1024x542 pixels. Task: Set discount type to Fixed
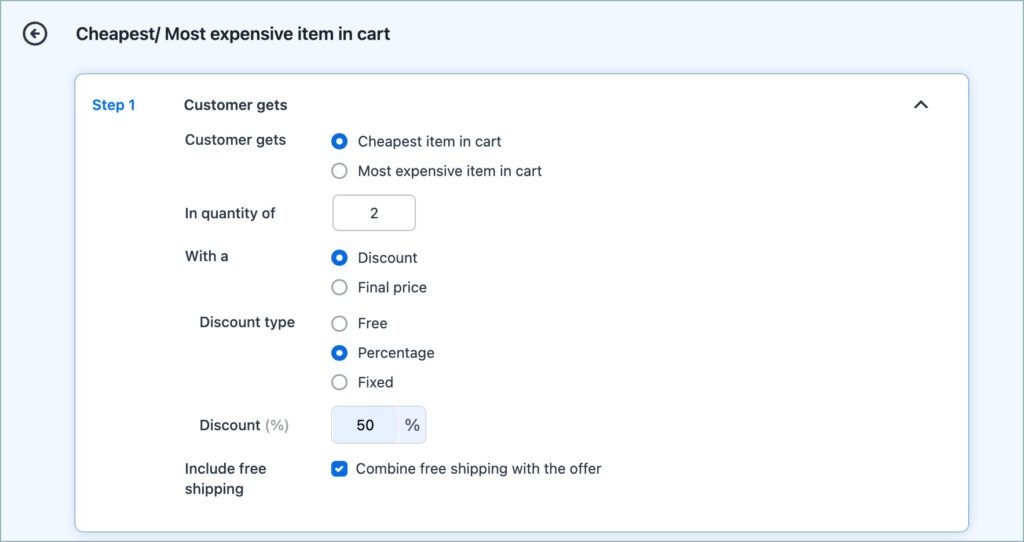[x=339, y=382]
